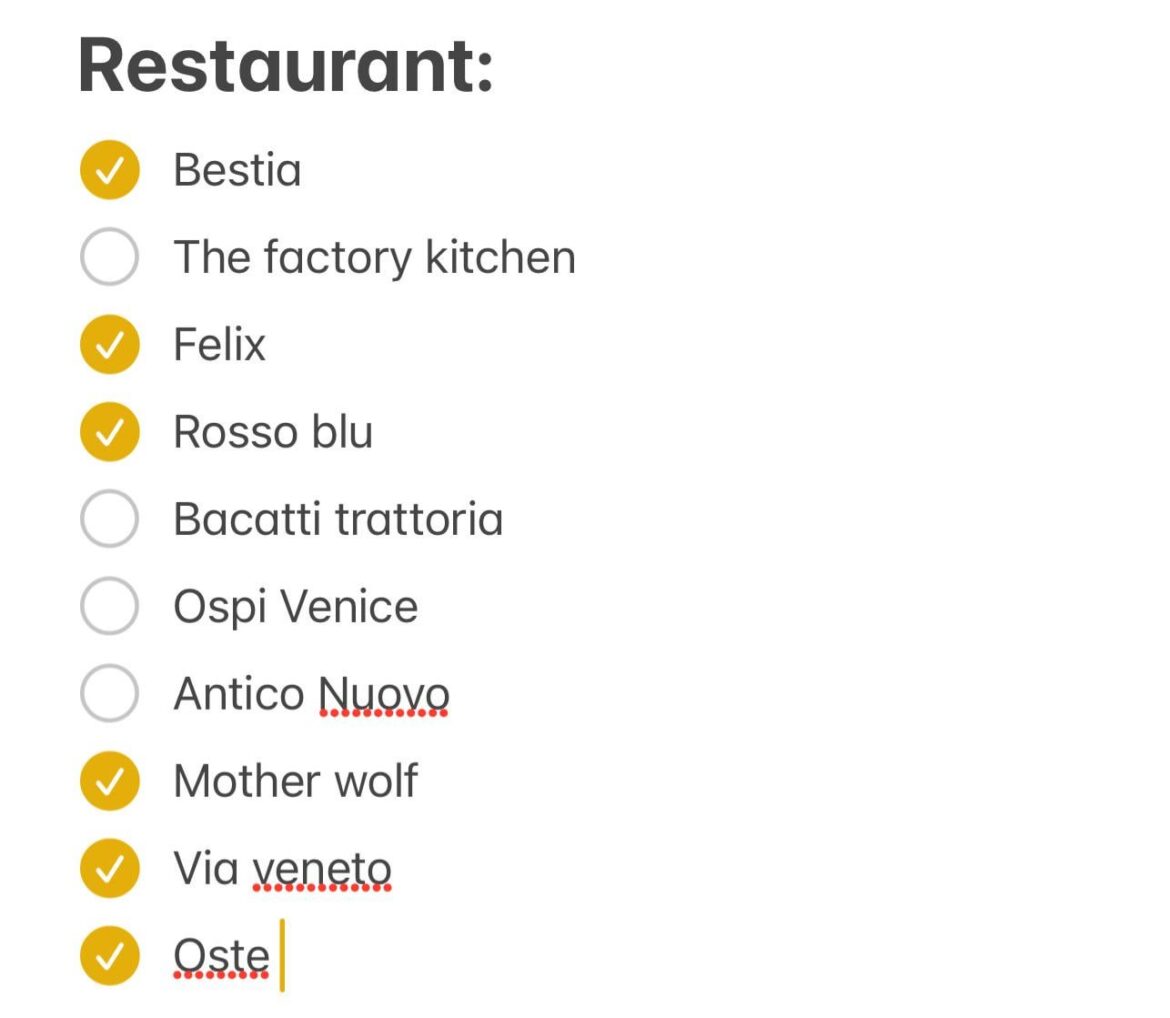Check the Antico Nuovo circle
The image size is (1170, 1018).
108,693
